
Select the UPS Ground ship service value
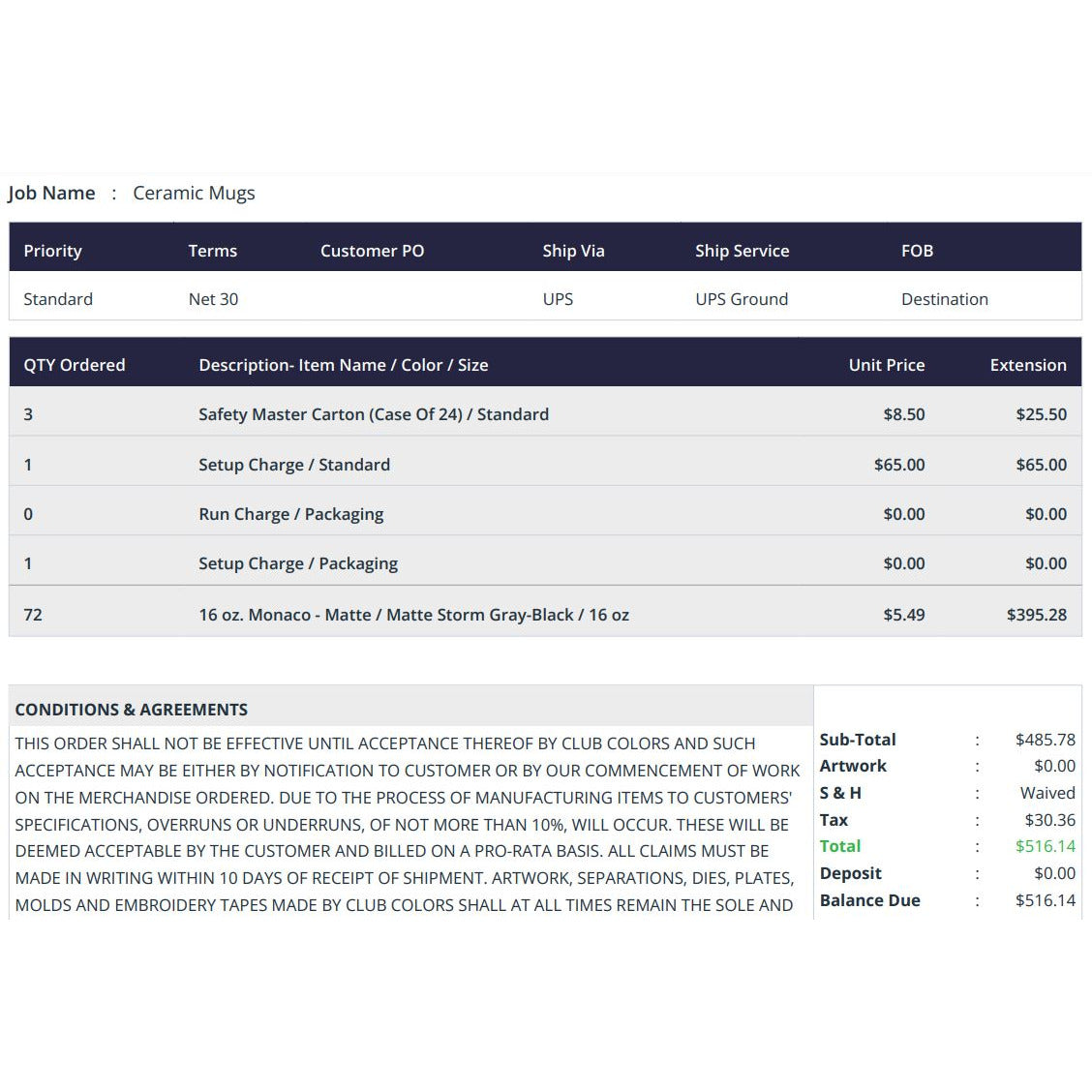(x=742, y=299)
